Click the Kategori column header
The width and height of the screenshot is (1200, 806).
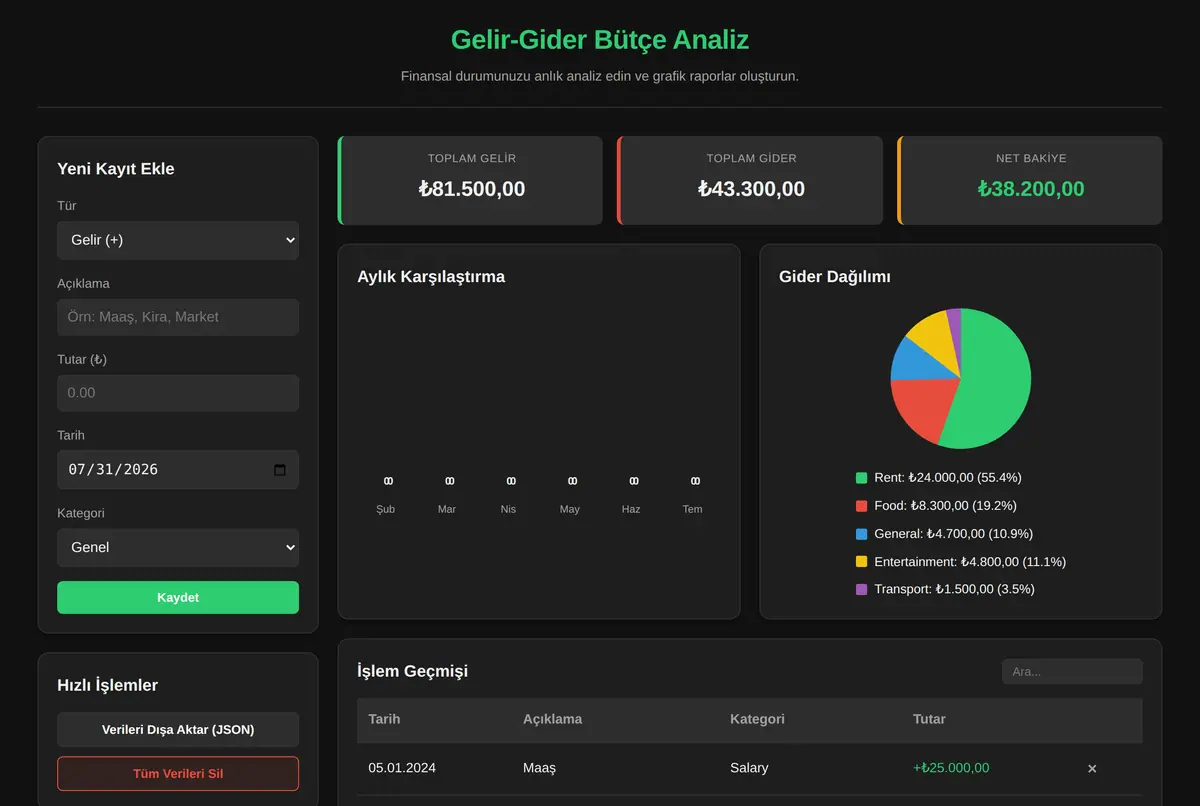(757, 719)
